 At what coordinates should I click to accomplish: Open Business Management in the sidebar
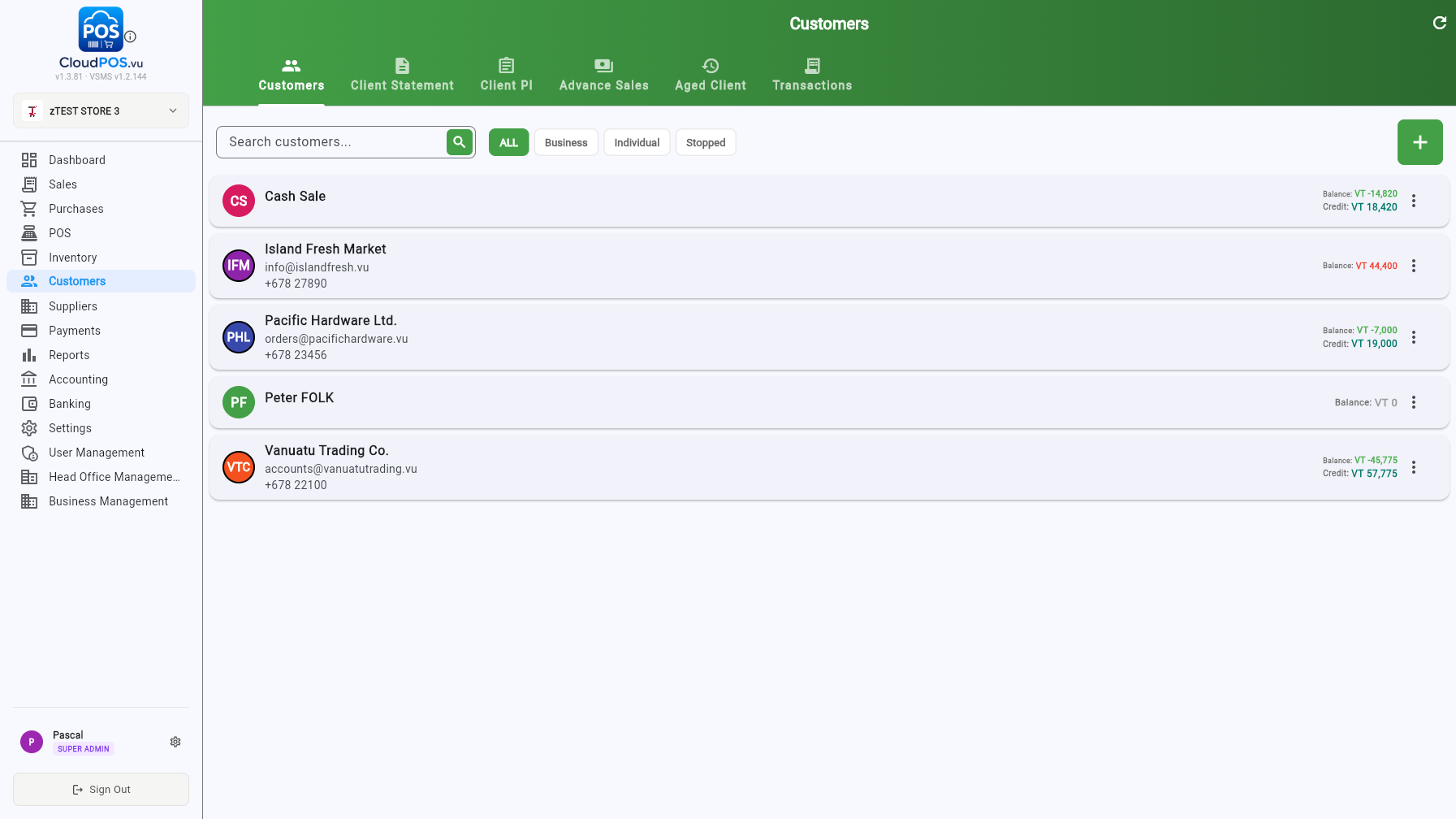tap(101, 501)
